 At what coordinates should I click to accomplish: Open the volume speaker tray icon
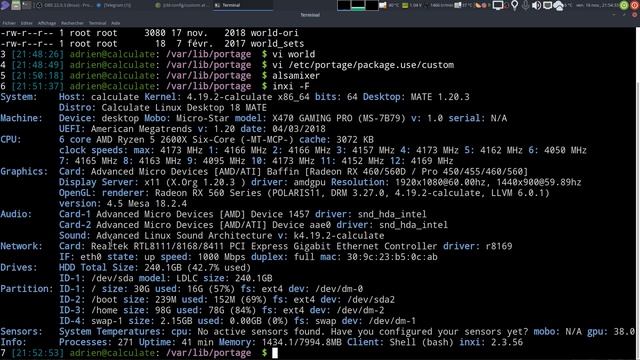(x=536, y=5)
